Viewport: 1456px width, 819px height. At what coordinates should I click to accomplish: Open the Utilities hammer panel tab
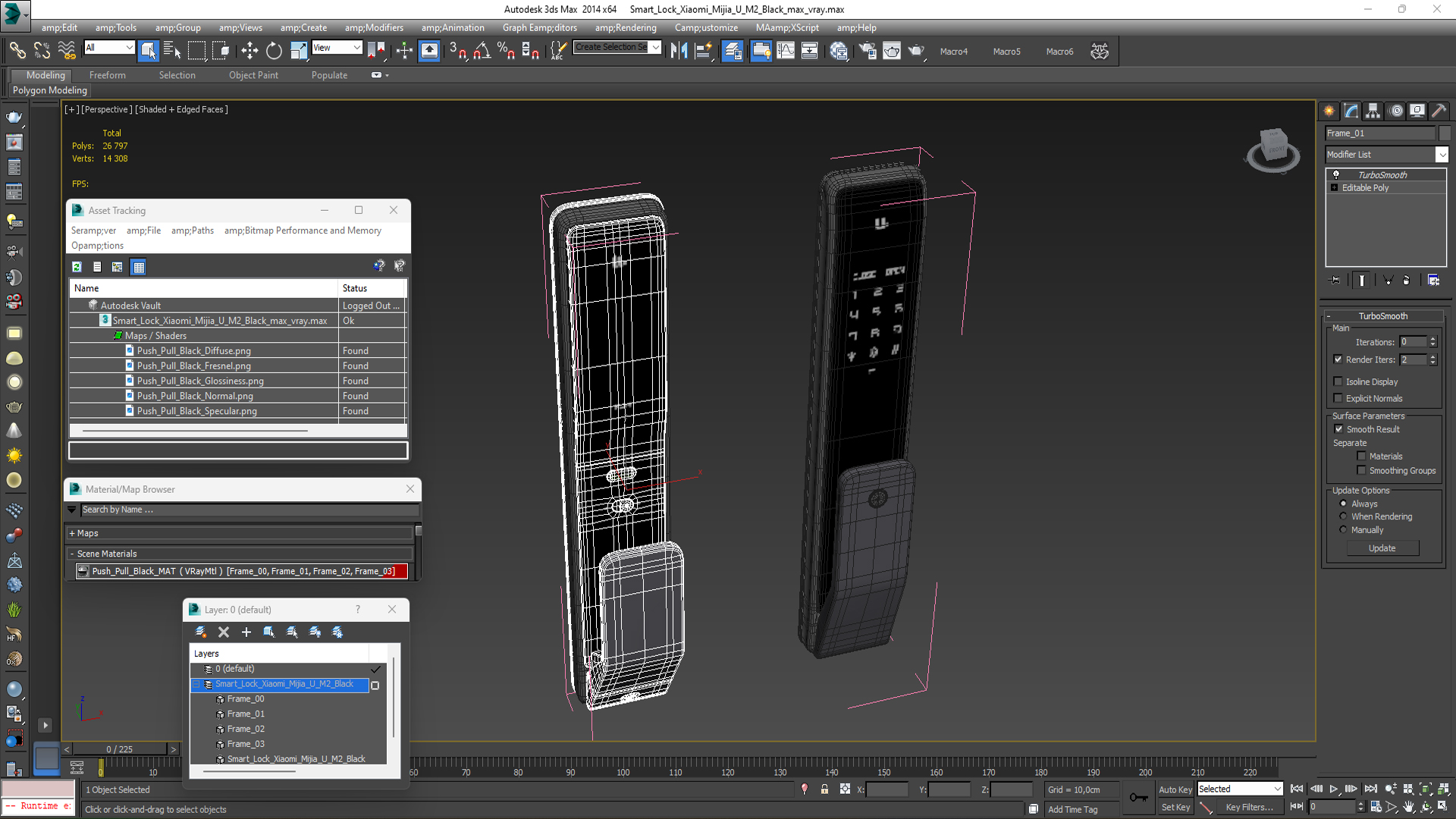click(1439, 111)
